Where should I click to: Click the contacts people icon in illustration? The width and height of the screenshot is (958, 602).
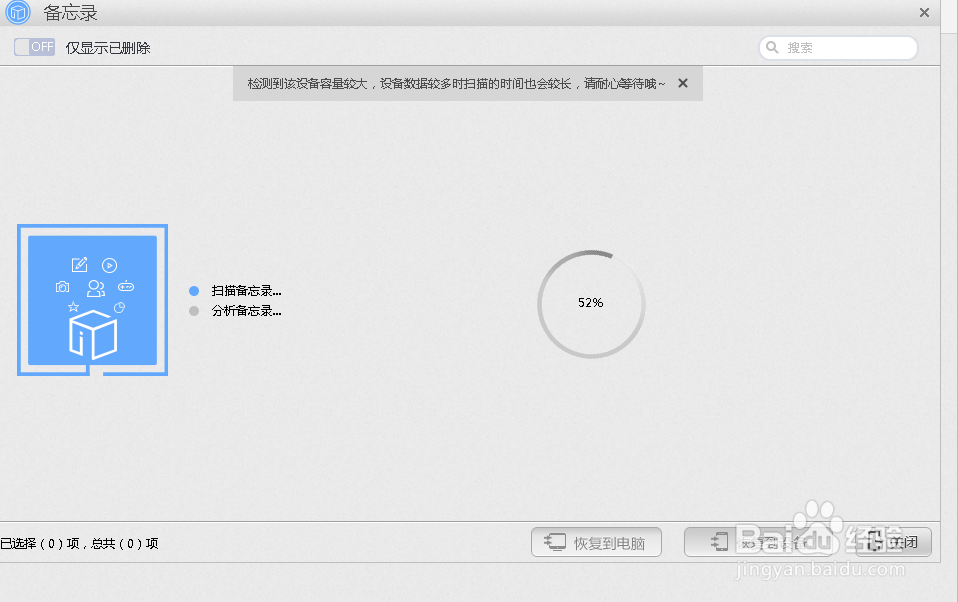pos(96,288)
